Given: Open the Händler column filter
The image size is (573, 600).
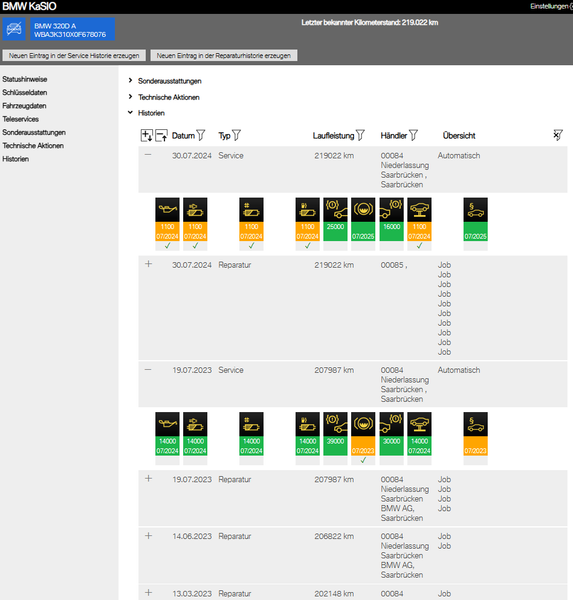Looking at the screenshot, I should (413, 135).
